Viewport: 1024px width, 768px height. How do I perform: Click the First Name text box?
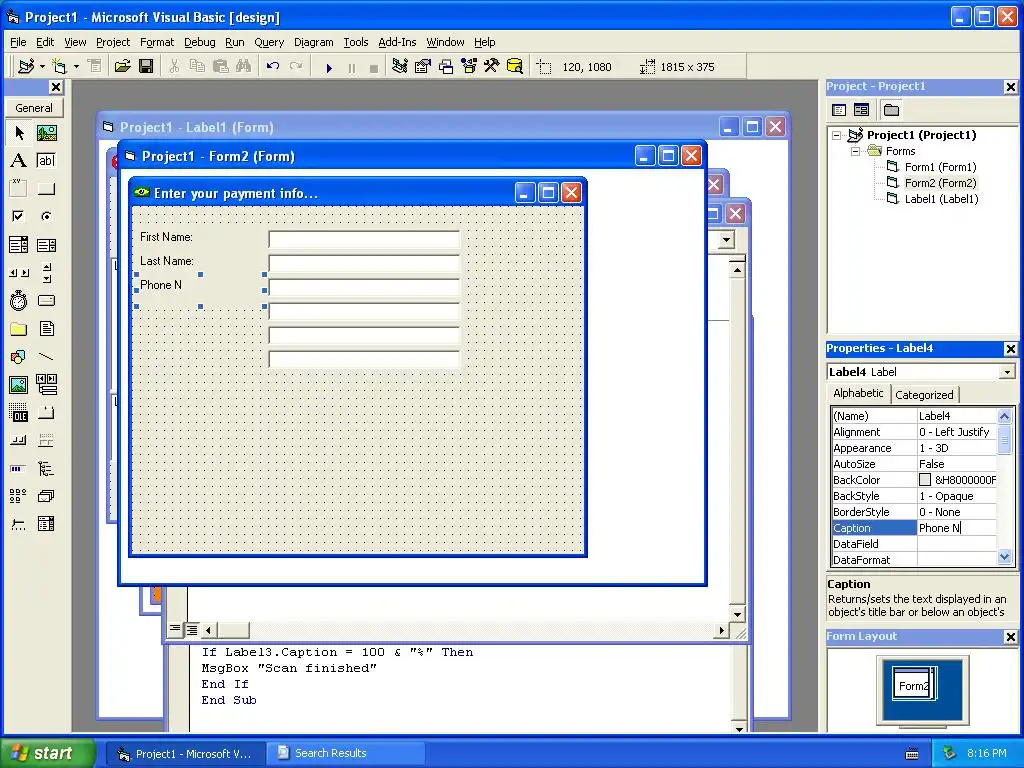point(364,240)
